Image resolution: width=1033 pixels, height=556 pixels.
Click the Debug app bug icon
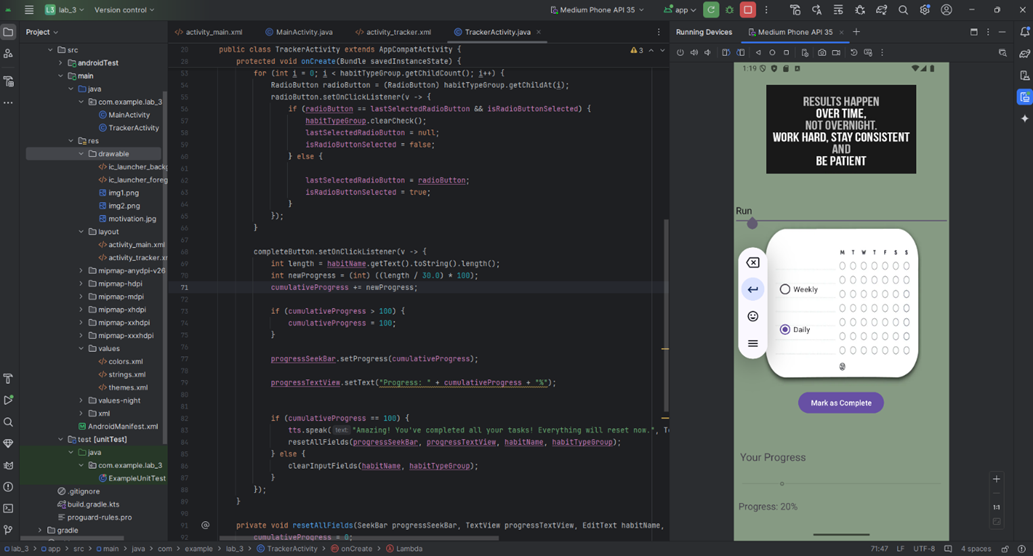click(x=729, y=10)
